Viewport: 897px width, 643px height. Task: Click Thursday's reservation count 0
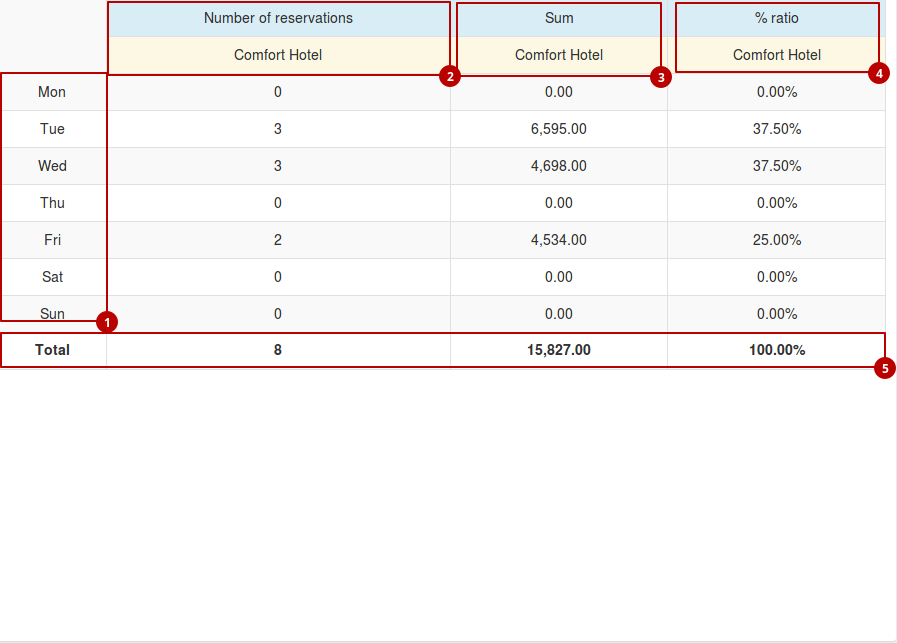pyautogui.click(x=277, y=203)
